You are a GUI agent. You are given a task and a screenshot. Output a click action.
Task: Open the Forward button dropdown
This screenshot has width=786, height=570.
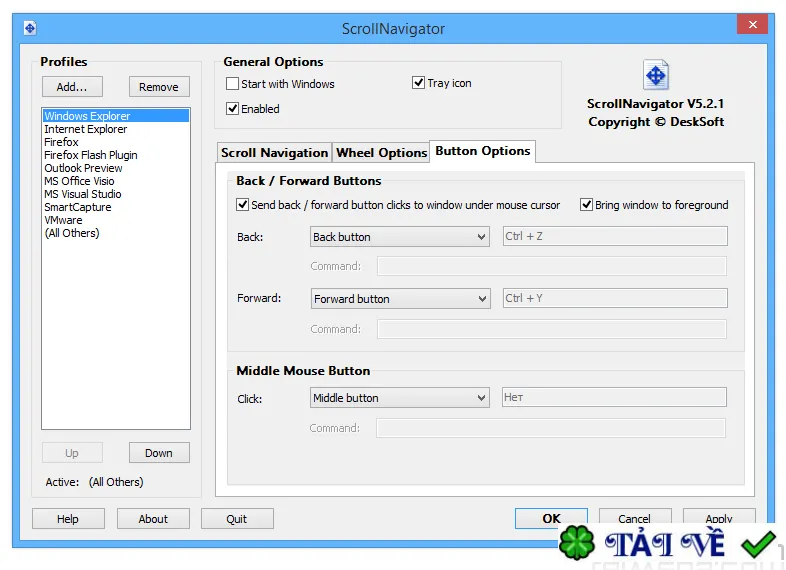(x=401, y=299)
